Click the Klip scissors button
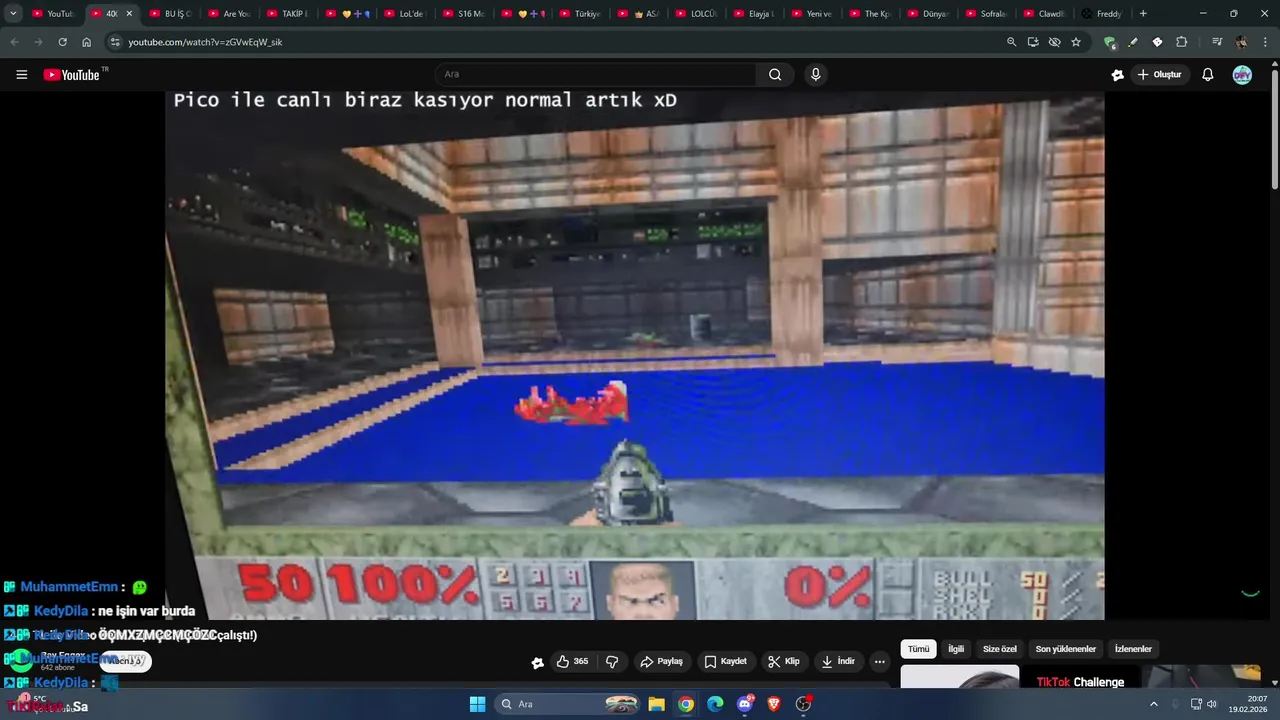Image resolution: width=1280 pixels, height=720 pixels. pyautogui.click(x=783, y=661)
